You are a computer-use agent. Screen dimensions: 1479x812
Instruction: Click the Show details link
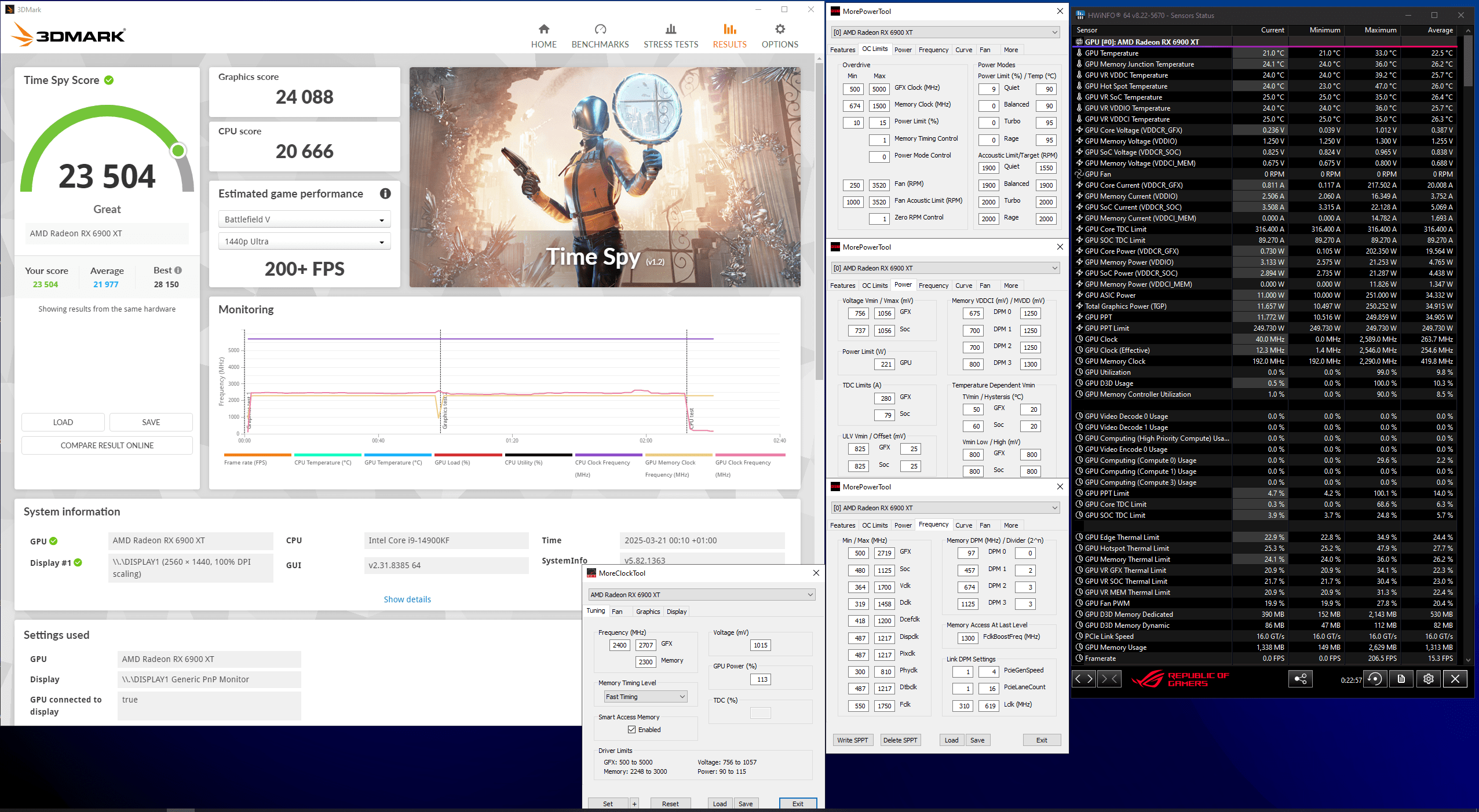coord(407,599)
